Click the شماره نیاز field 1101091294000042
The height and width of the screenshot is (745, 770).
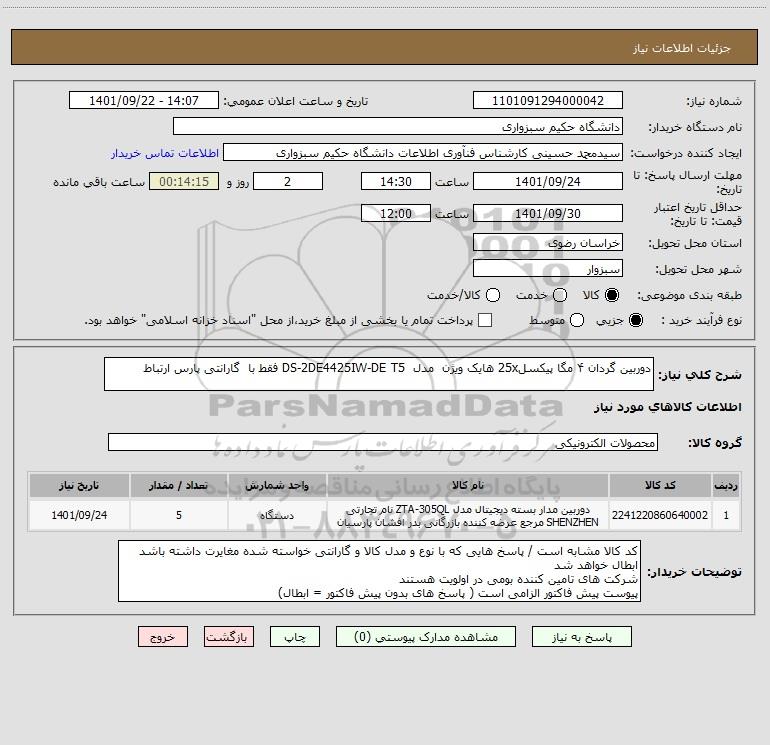coord(548,101)
